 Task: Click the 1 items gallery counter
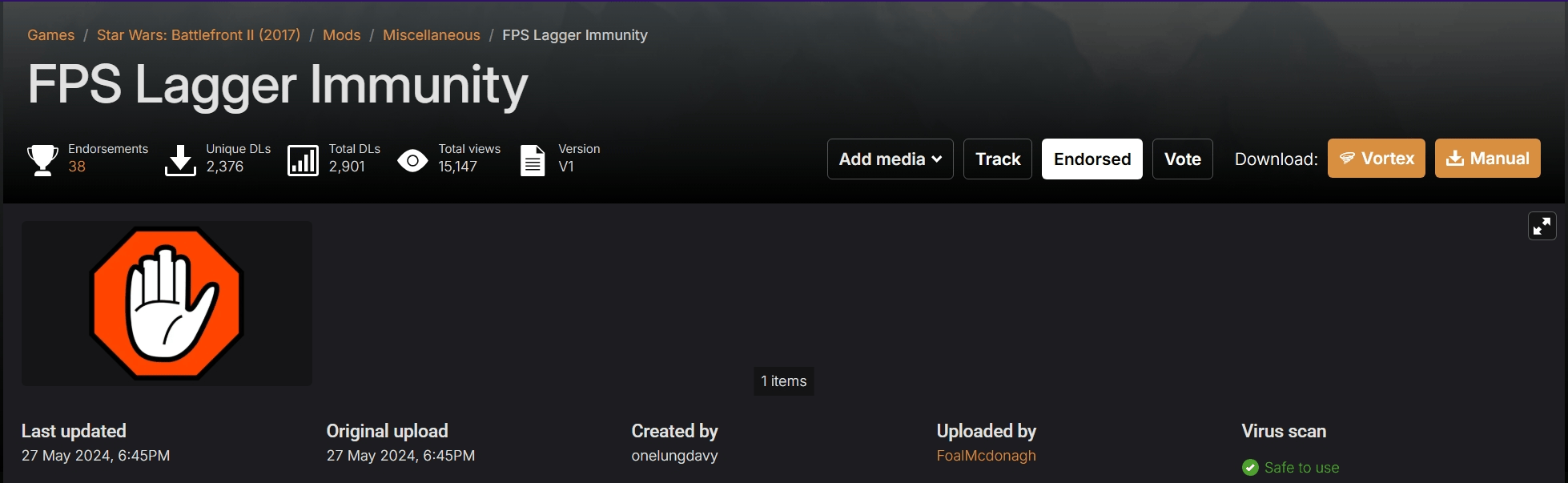click(x=783, y=381)
